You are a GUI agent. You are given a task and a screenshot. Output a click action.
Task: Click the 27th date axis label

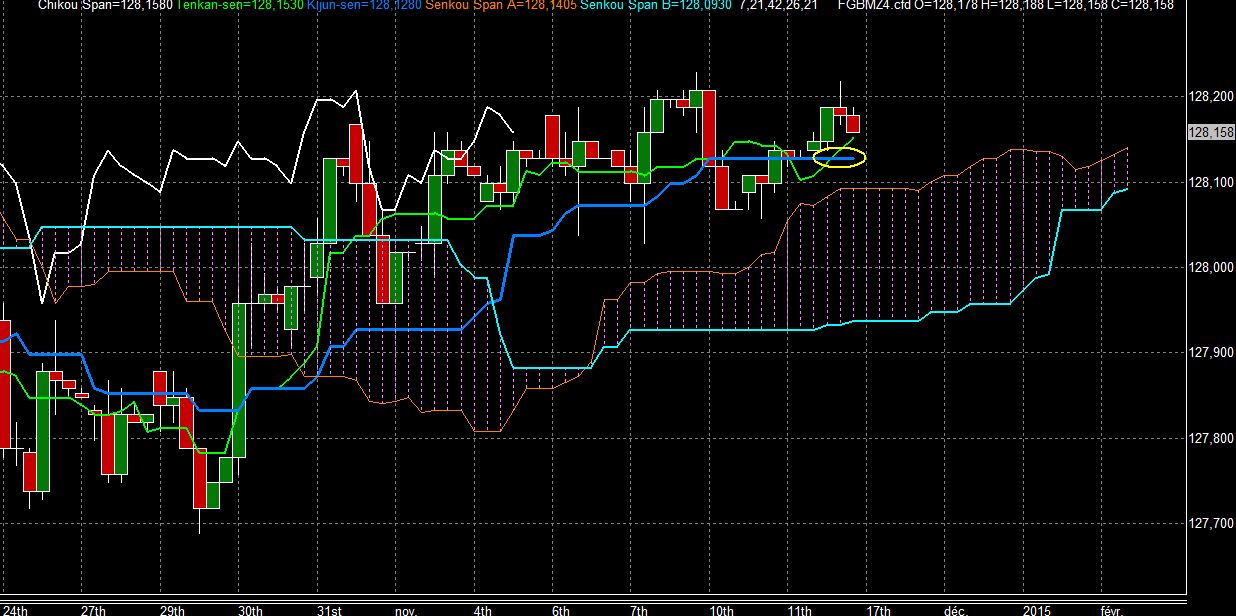[93, 610]
